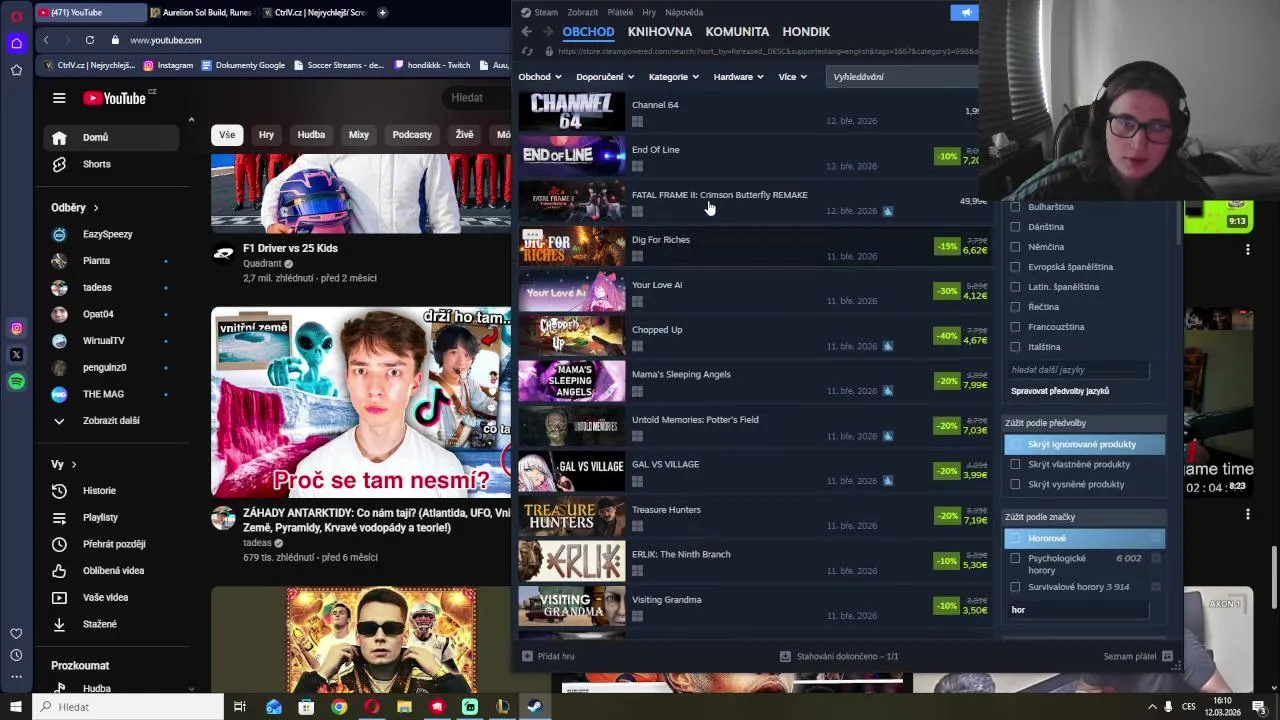Switch to KOMUNITA tab in Steam
This screenshot has height=720, width=1280.
click(737, 32)
